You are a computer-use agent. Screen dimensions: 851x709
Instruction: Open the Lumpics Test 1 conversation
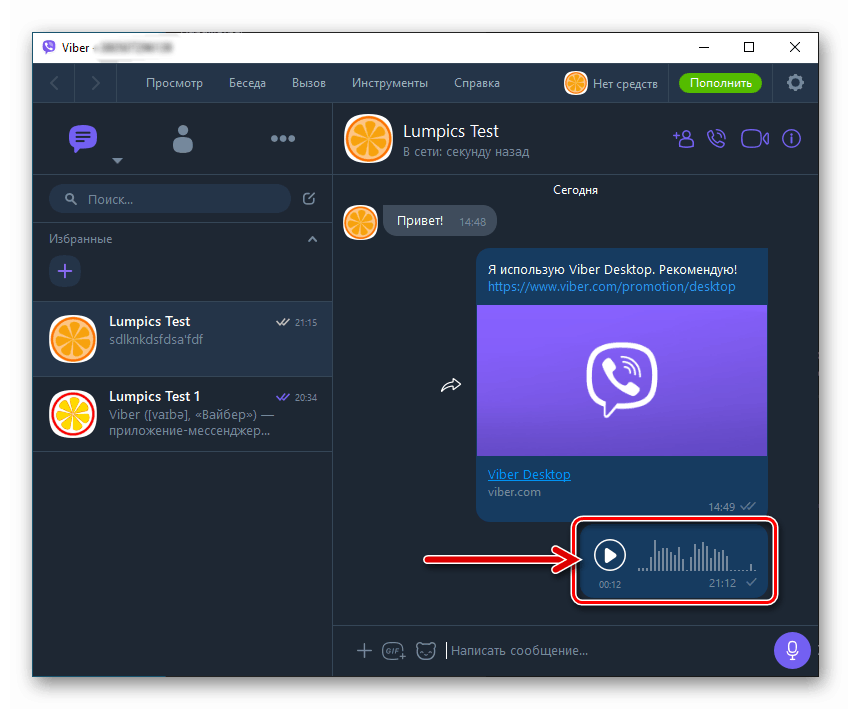[x=182, y=414]
